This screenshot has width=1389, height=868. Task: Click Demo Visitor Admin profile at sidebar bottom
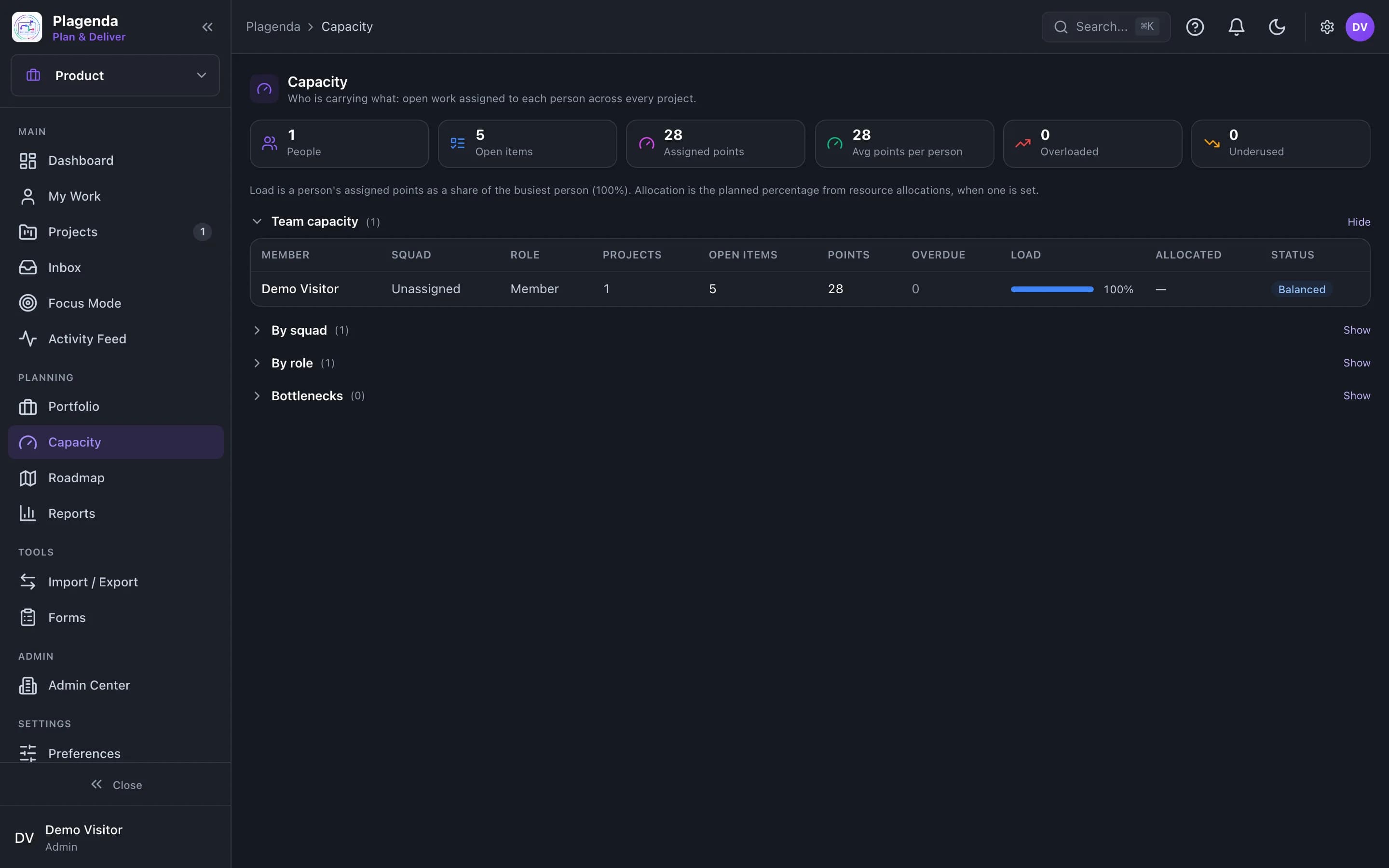[115, 838]
